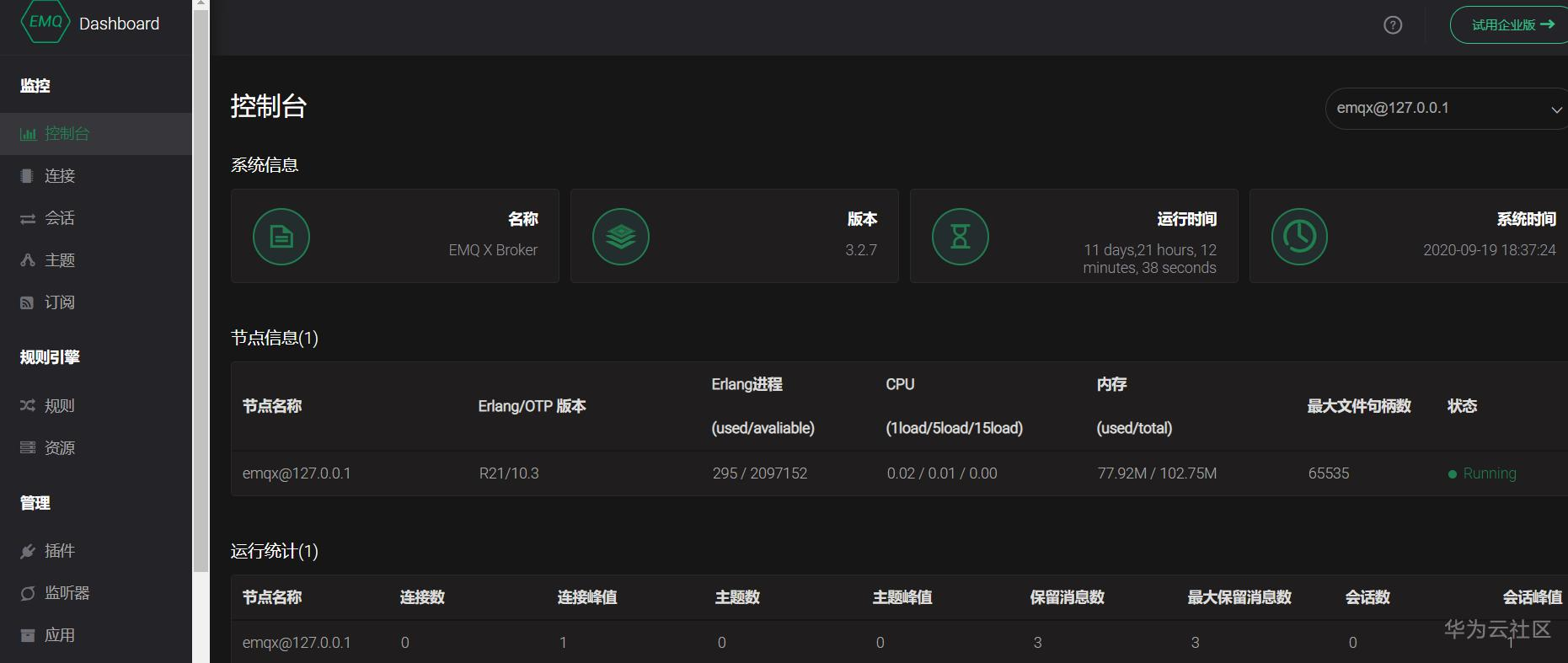This screenshot has width=1568, height=663.
Task: Open the help question mark icon
Action: tap(1393, 25)
